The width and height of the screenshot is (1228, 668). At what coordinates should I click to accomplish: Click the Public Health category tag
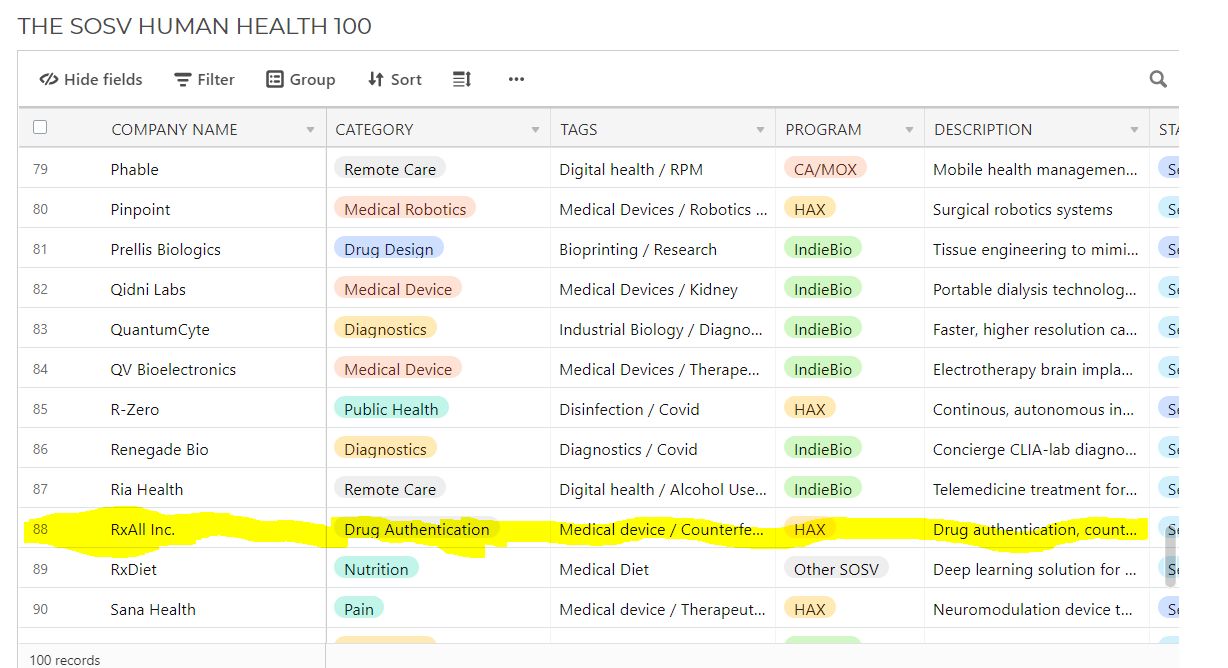tap(391, 409)
